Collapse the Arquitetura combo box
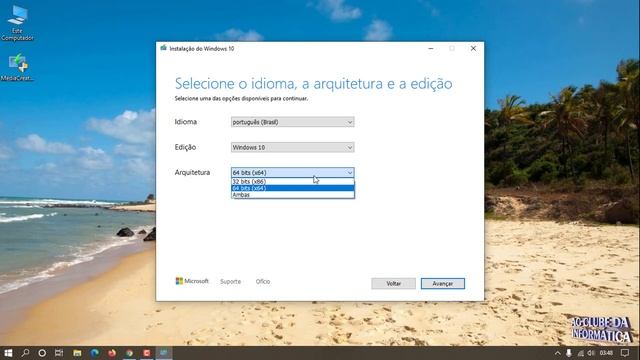This screenshot has height=360, width=640. pos(293,173)
